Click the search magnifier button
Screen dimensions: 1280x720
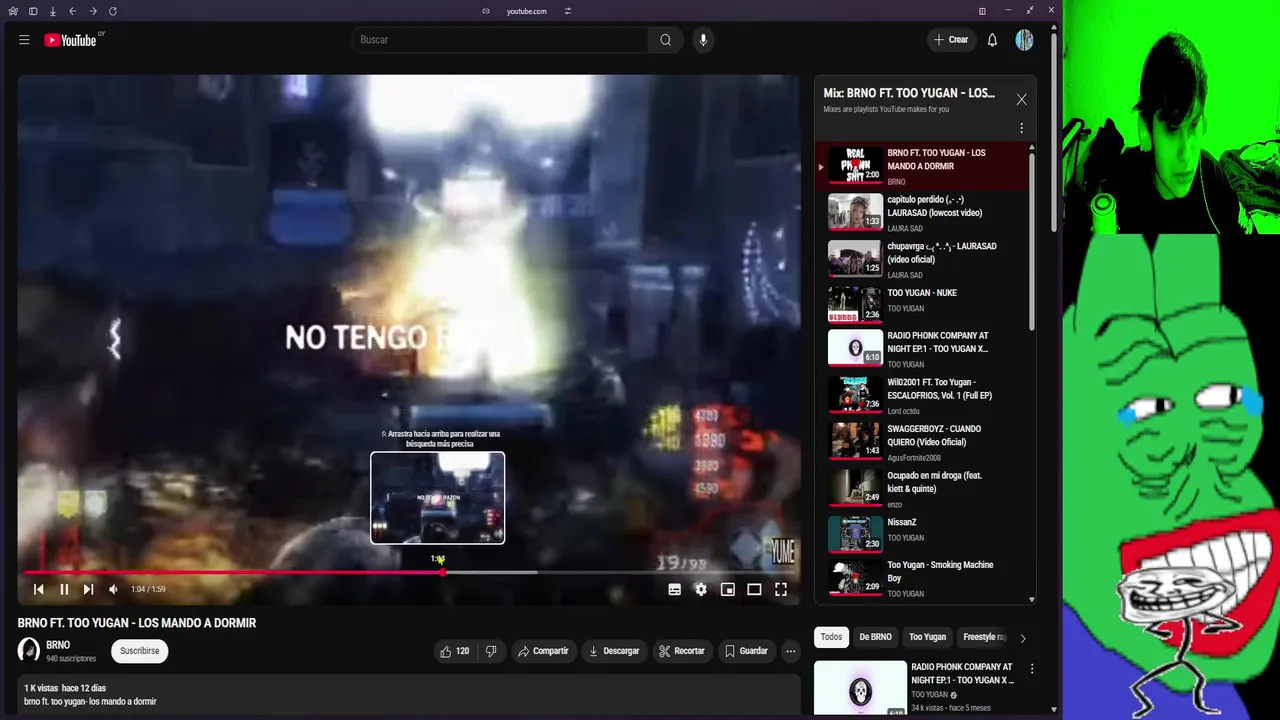[x=665, y=40]
